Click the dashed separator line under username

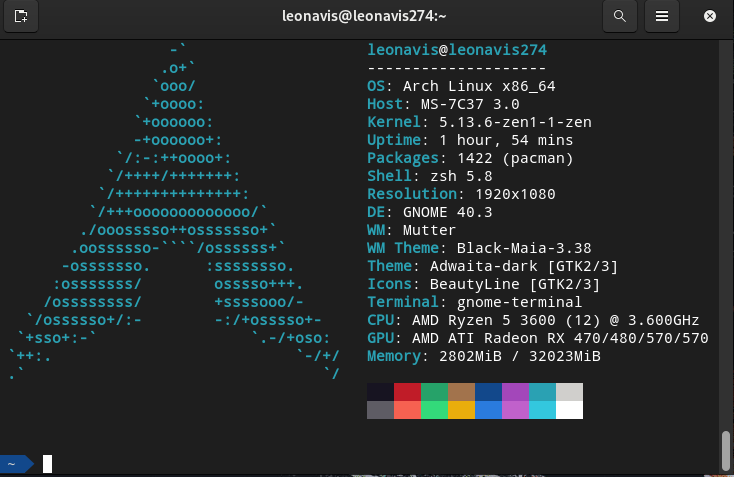point(457,68)
